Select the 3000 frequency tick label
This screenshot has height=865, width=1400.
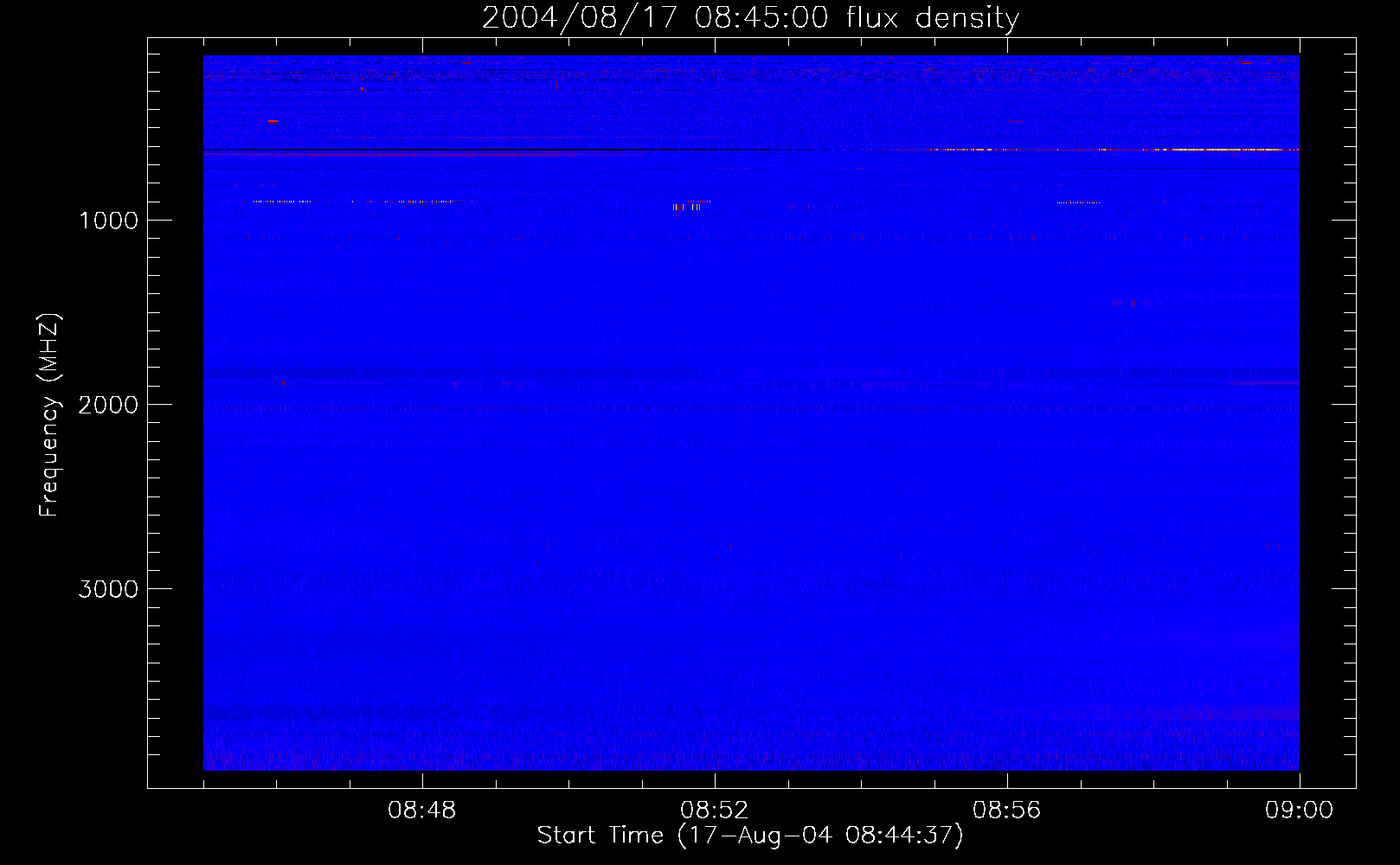108,589
